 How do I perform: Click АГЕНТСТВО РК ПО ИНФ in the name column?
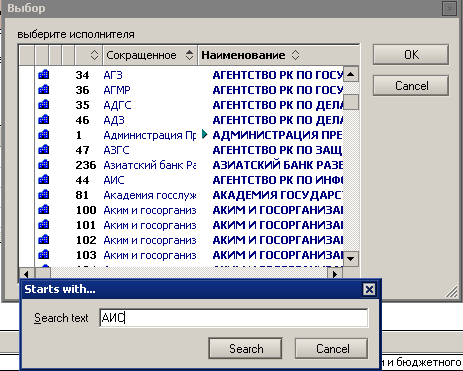click(x=278, y=180)
